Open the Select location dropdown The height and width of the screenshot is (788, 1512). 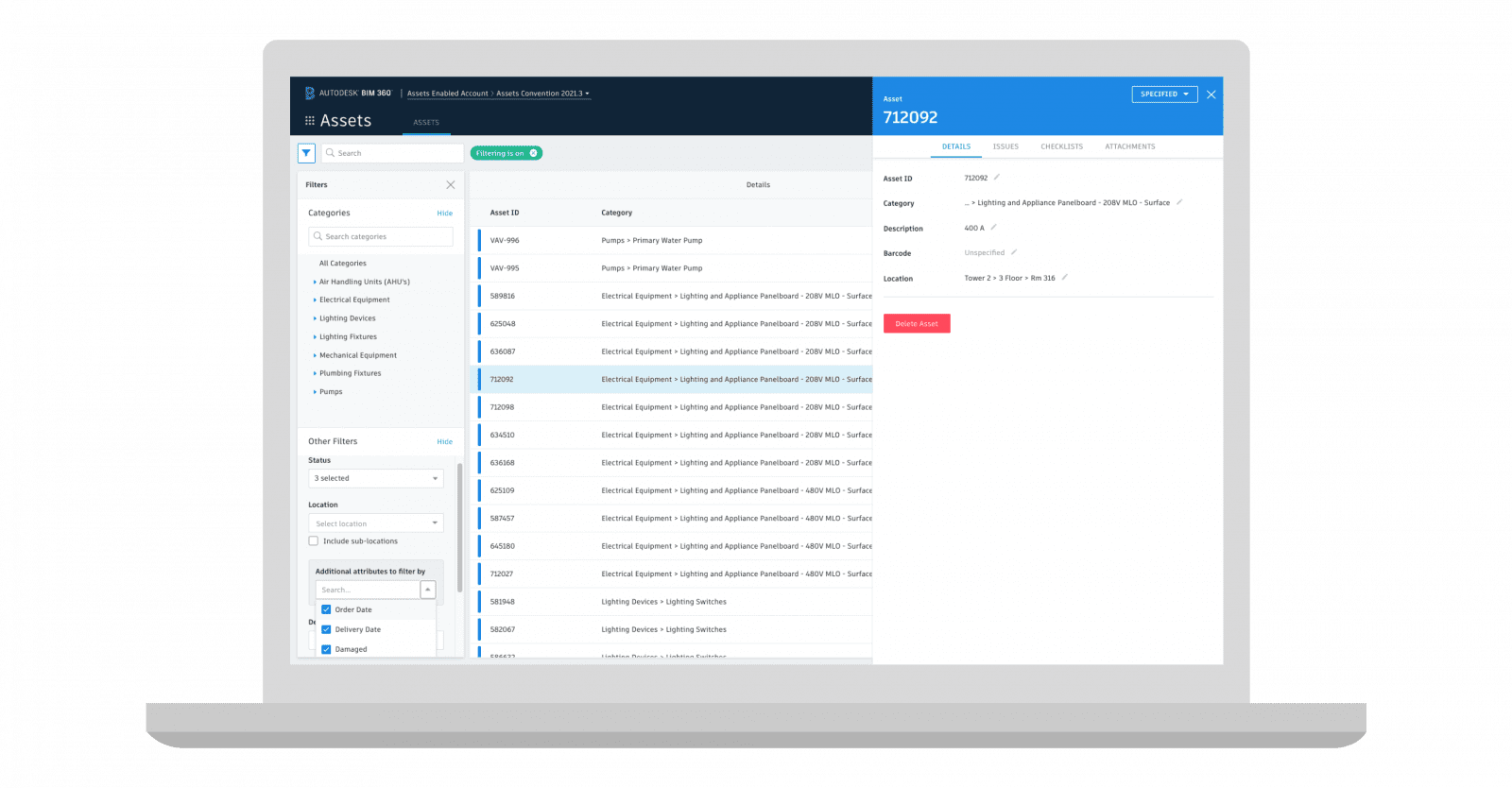(376, 523)
